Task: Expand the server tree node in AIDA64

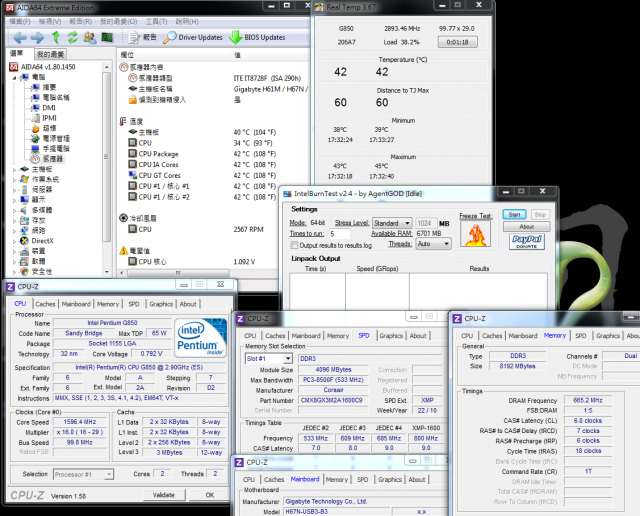Action: (15, 190)
